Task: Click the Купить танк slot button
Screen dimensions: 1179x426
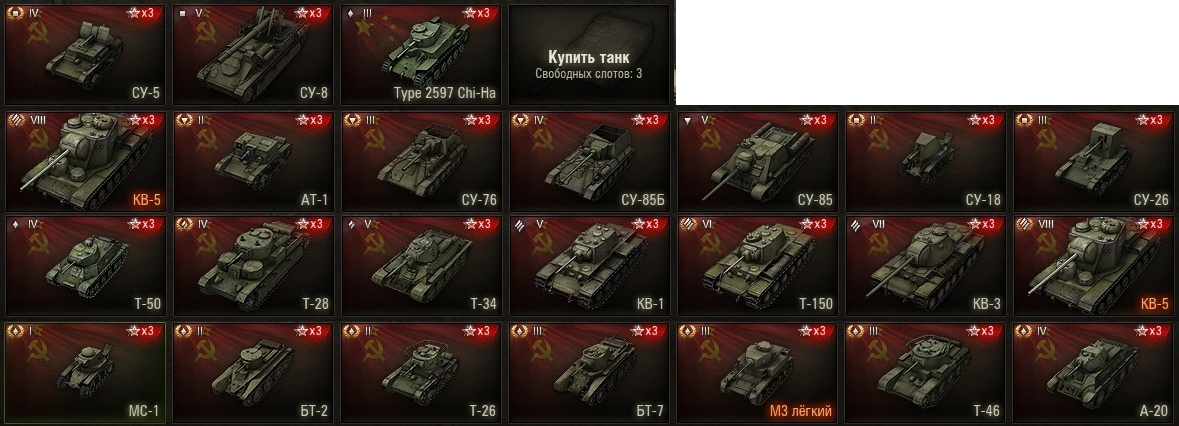Action: (x=589, y=54)
